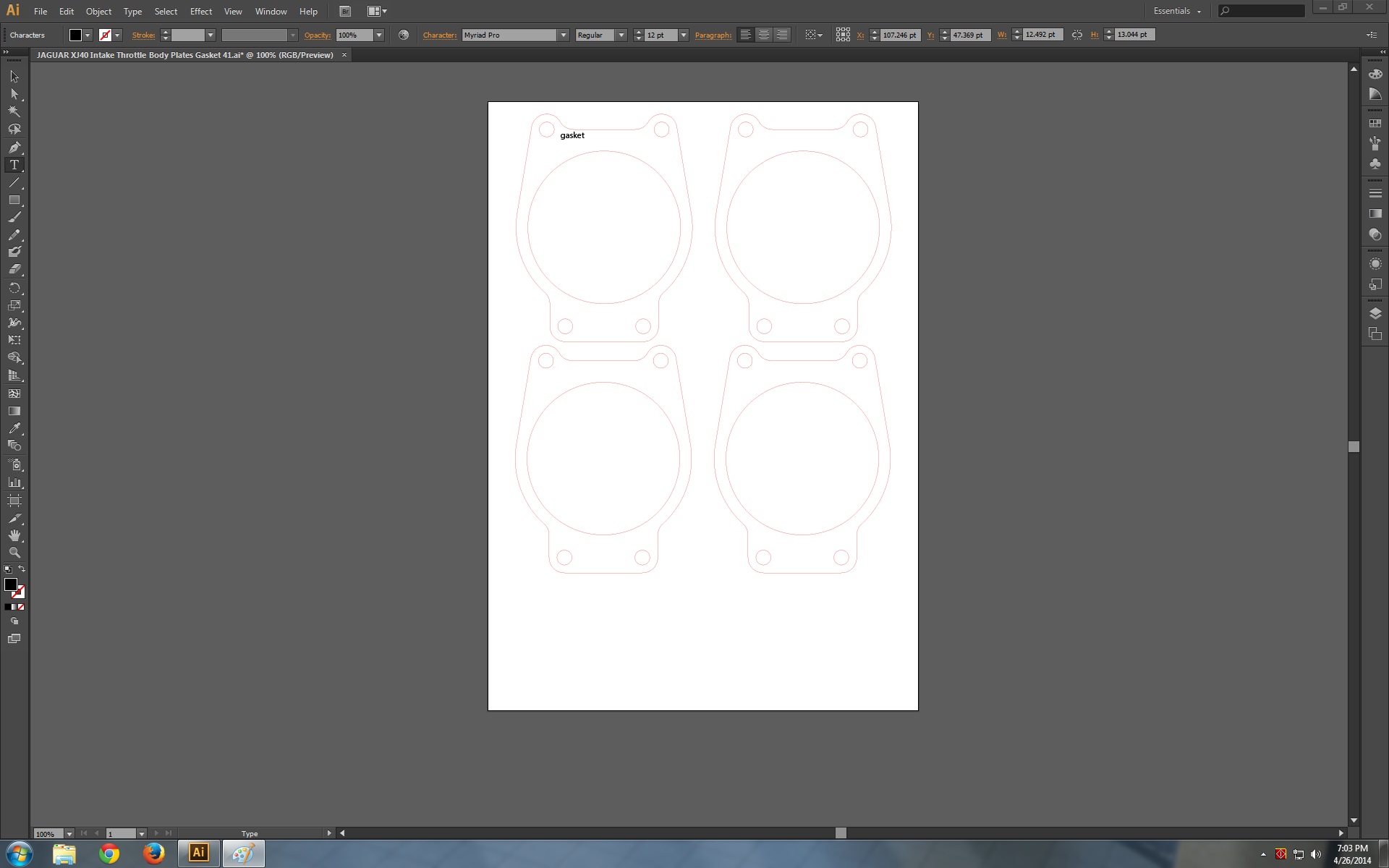Open the File menu
Viewport: 1389px width, 868px height.
(x=41, y=12)
